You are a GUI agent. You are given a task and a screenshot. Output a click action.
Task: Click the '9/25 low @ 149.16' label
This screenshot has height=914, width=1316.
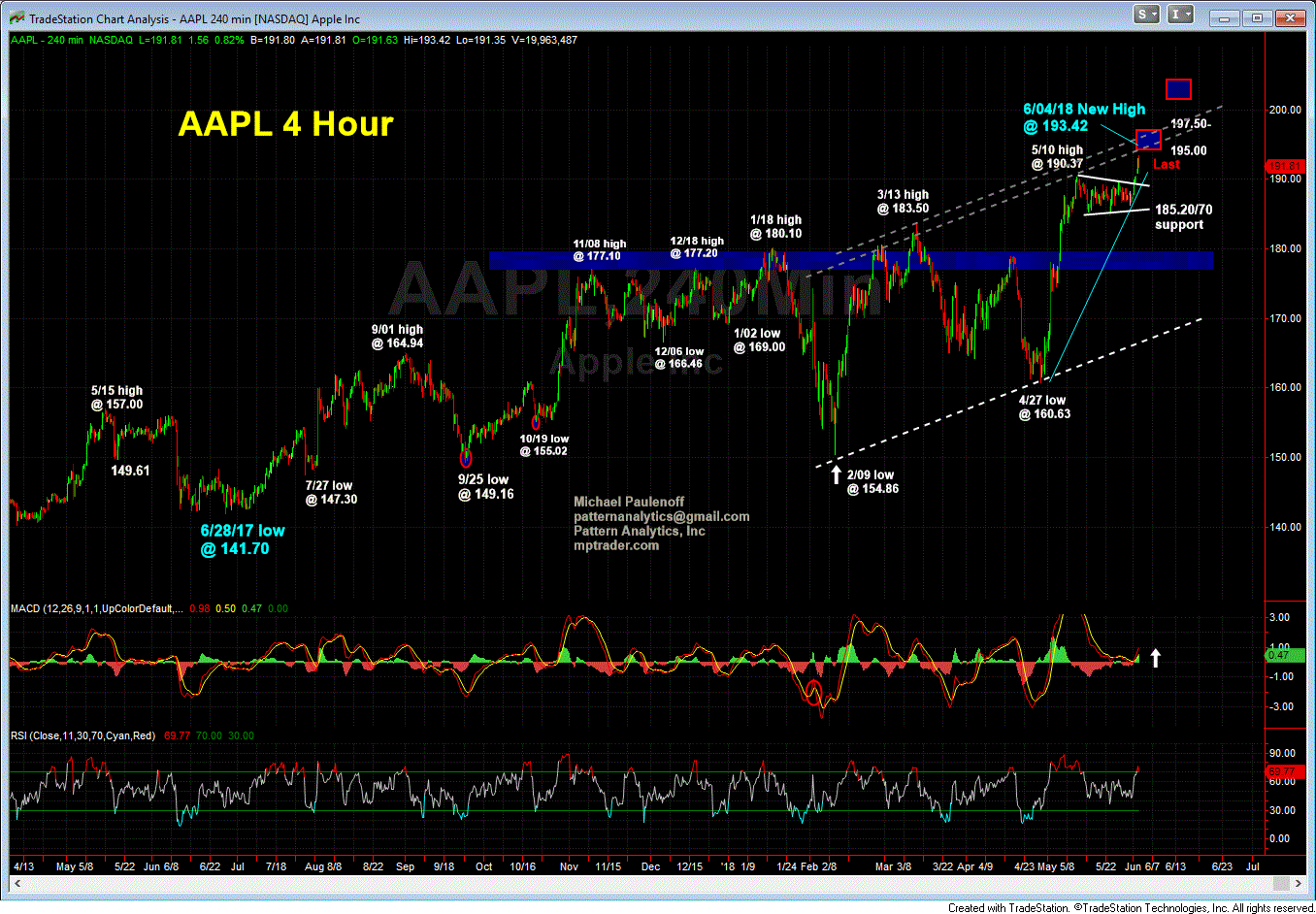tap(485, 486)
